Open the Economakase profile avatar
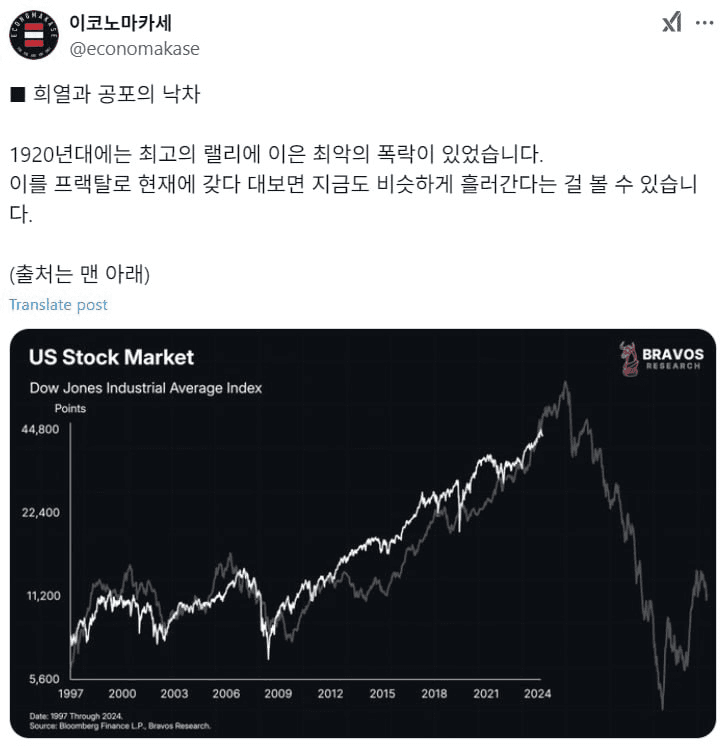This screenshot has height=750, width=727. point(34,35)
